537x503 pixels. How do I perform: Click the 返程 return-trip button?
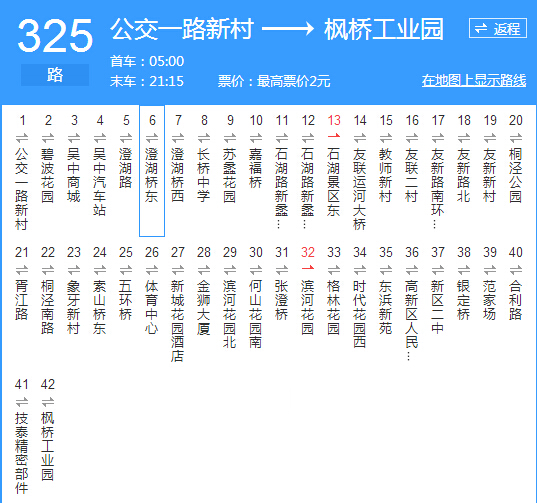498,28
